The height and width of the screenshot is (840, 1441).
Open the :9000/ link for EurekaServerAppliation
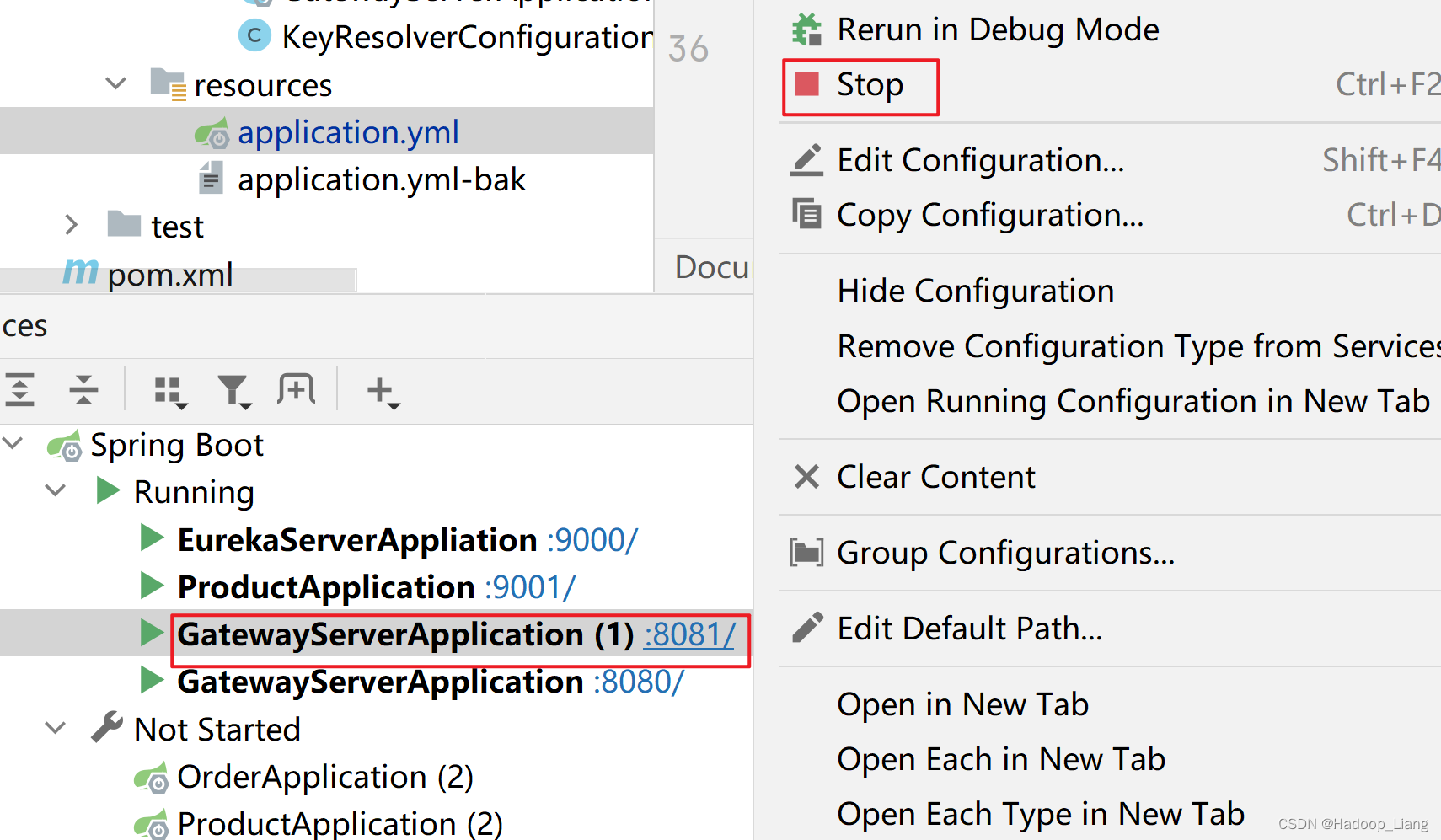tap(592, 540)
